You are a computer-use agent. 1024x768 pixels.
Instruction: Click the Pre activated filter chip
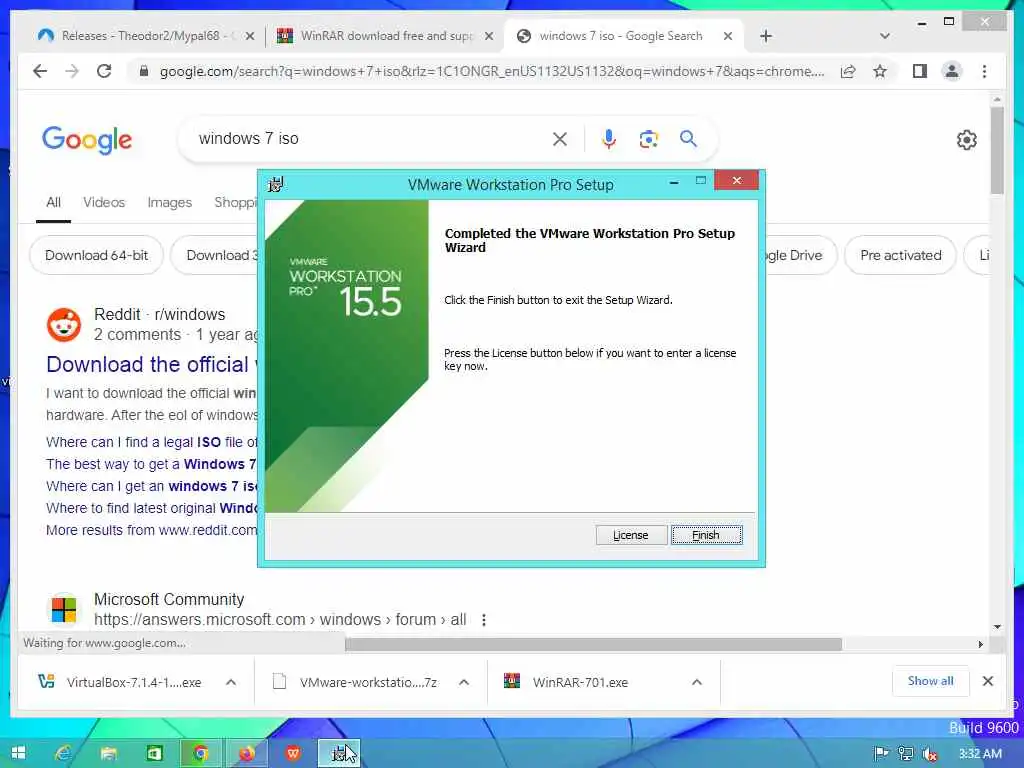coord(901,255)
